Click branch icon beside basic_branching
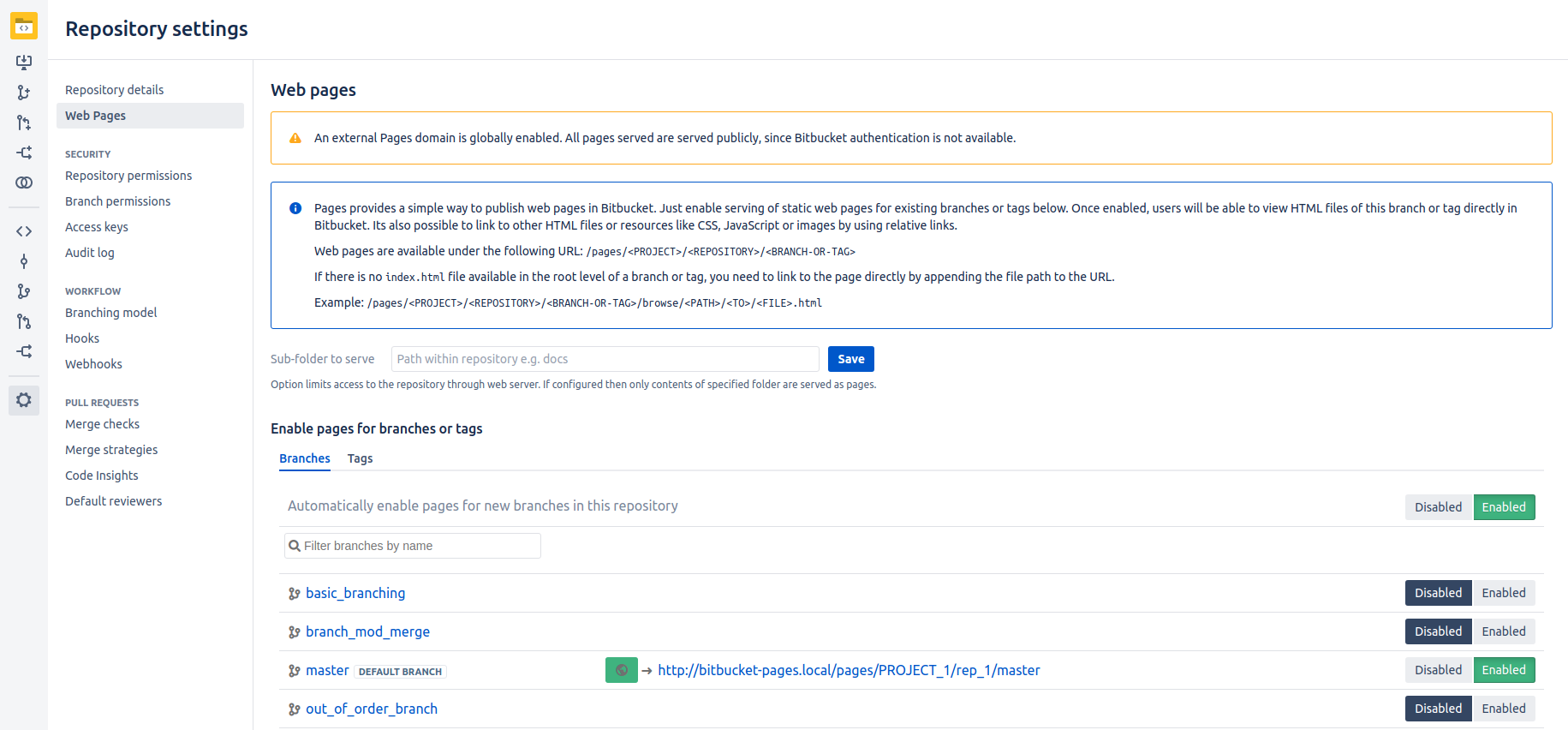The width and height of the screenshot is (1568, 730). (295, 593)
